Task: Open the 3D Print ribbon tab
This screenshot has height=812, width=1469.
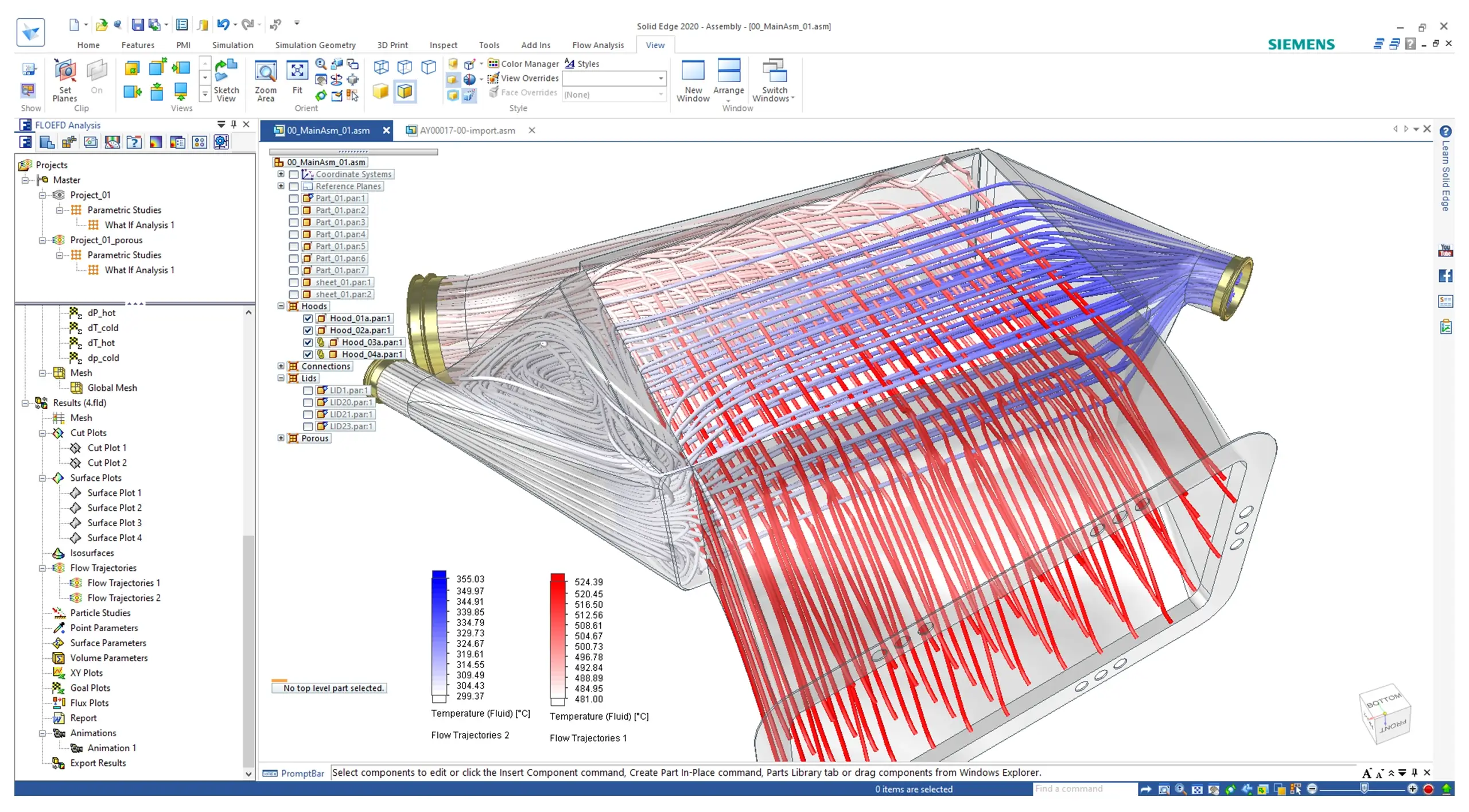Action: [x=392, y=45]
